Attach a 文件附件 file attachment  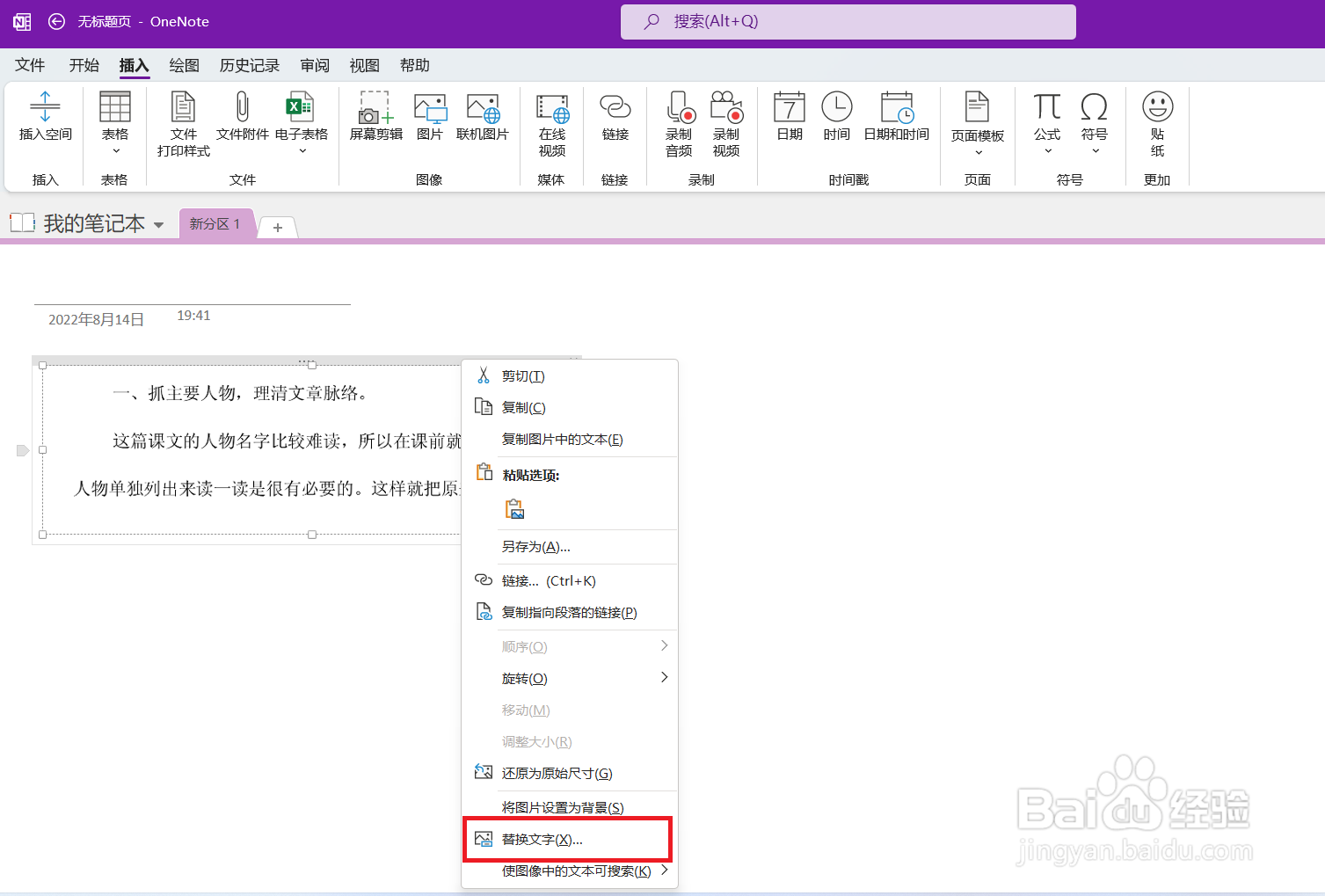pos(242,123)
